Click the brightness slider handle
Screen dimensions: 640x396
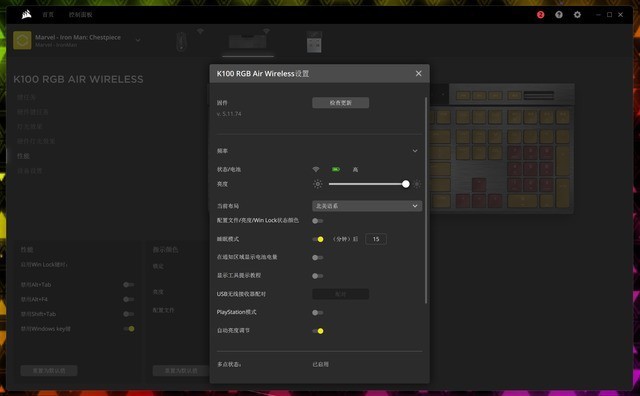(405, 184)
